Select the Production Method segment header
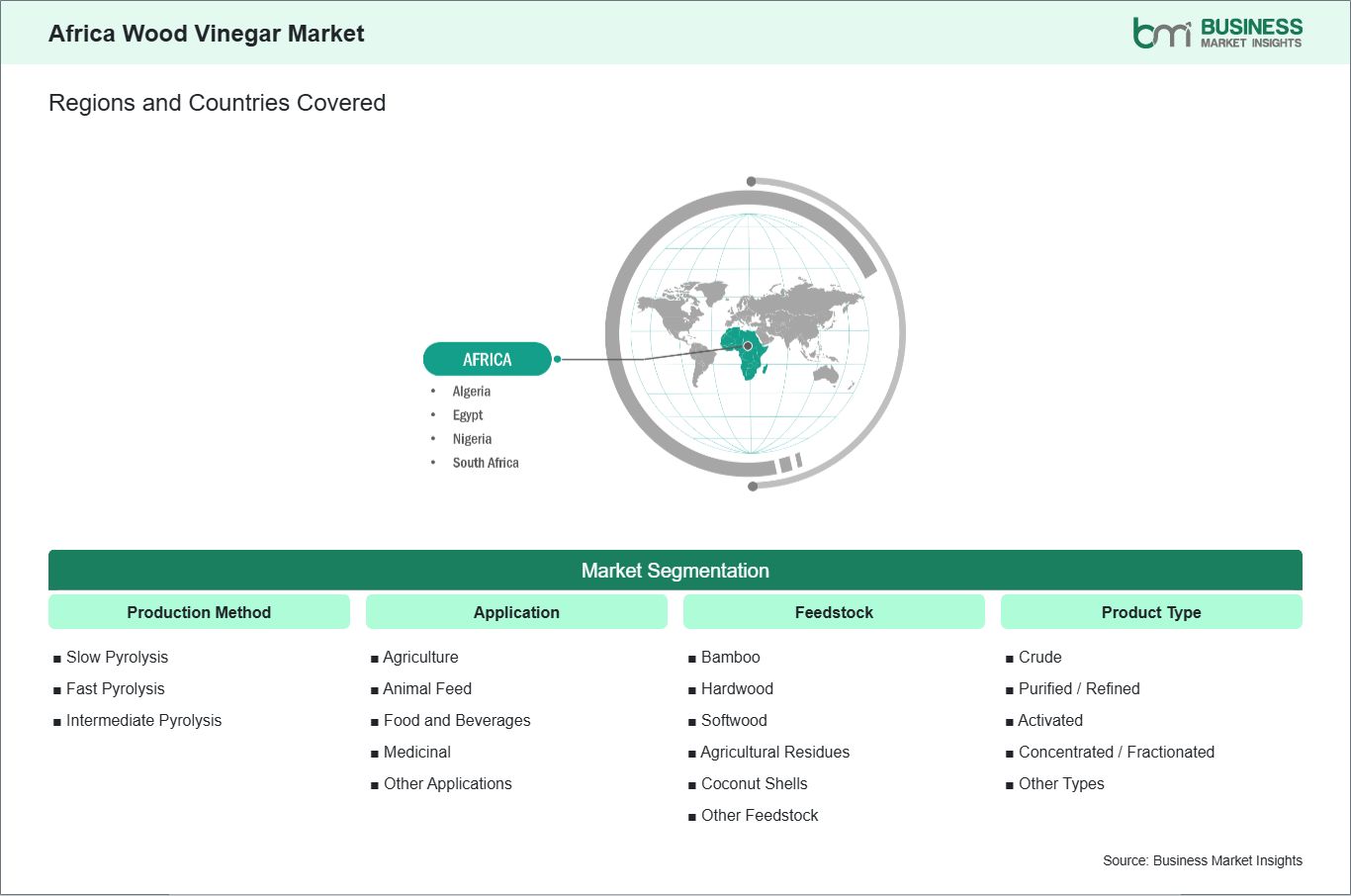 pyautogui.click(x=199, y=612)
